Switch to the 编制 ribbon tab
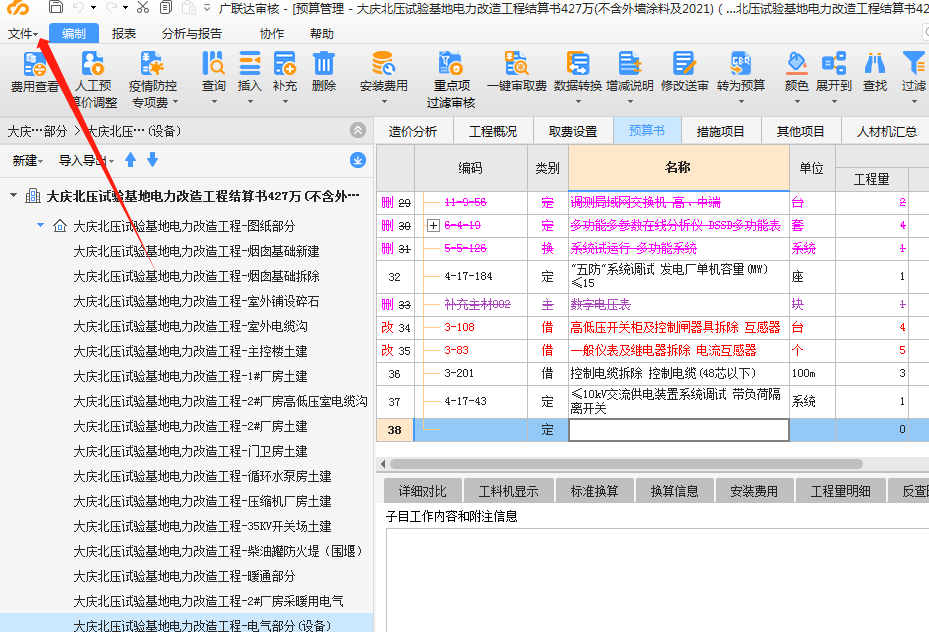 click(x=73, y=34)
